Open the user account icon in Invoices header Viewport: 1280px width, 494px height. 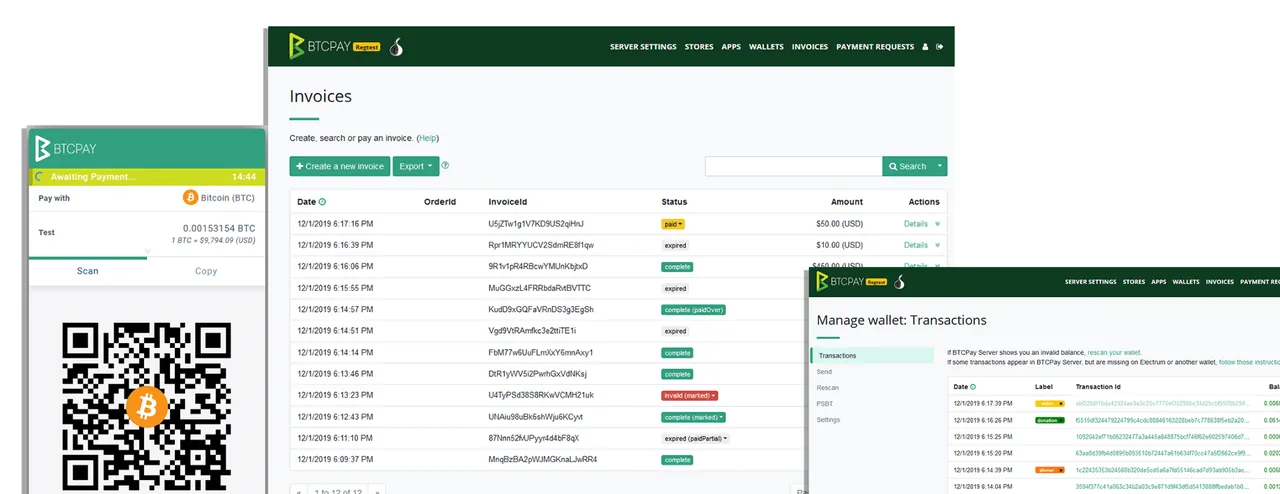coord(925,47)
